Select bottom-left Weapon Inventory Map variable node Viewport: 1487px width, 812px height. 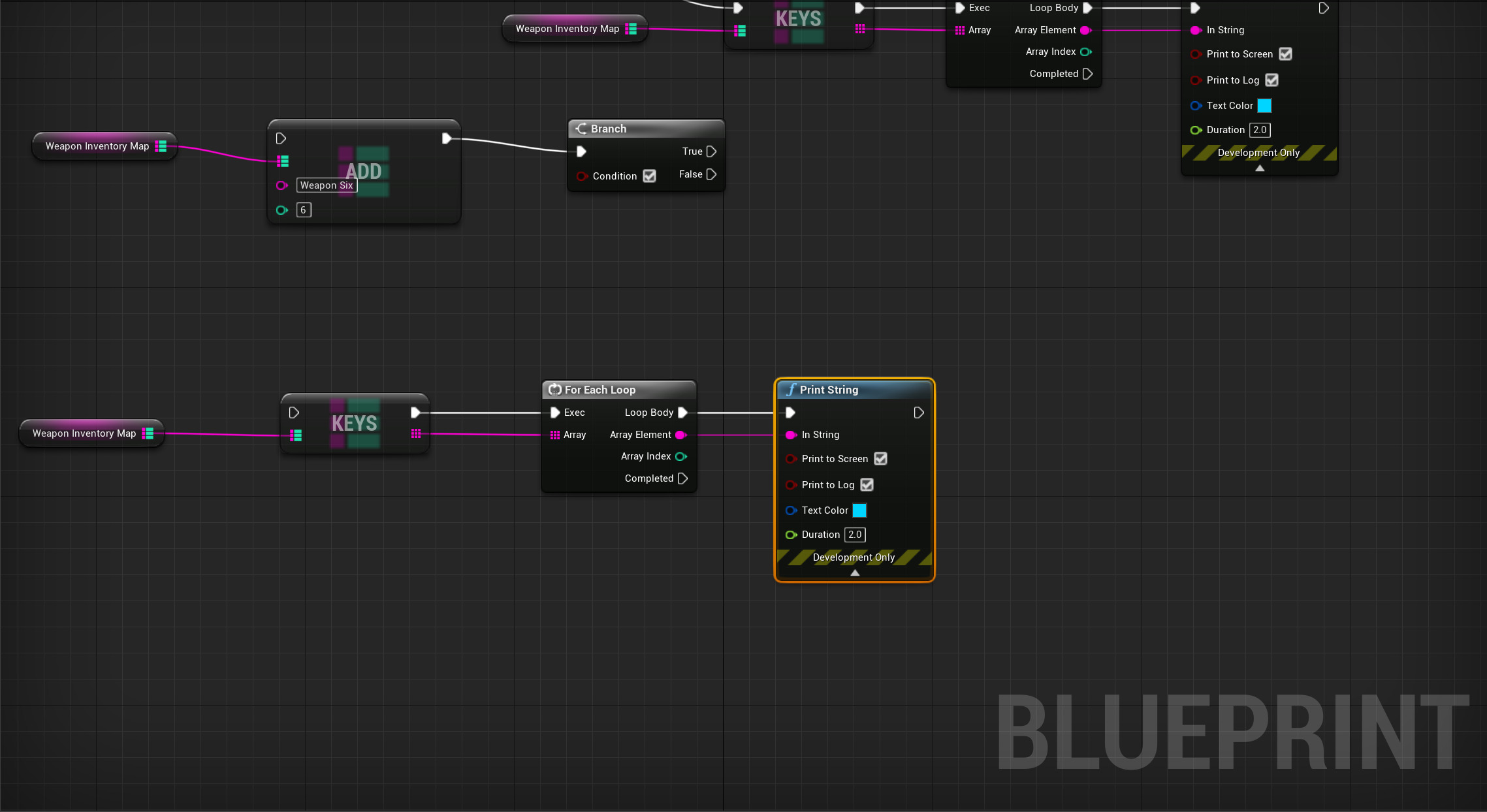[x=84, y=433]
